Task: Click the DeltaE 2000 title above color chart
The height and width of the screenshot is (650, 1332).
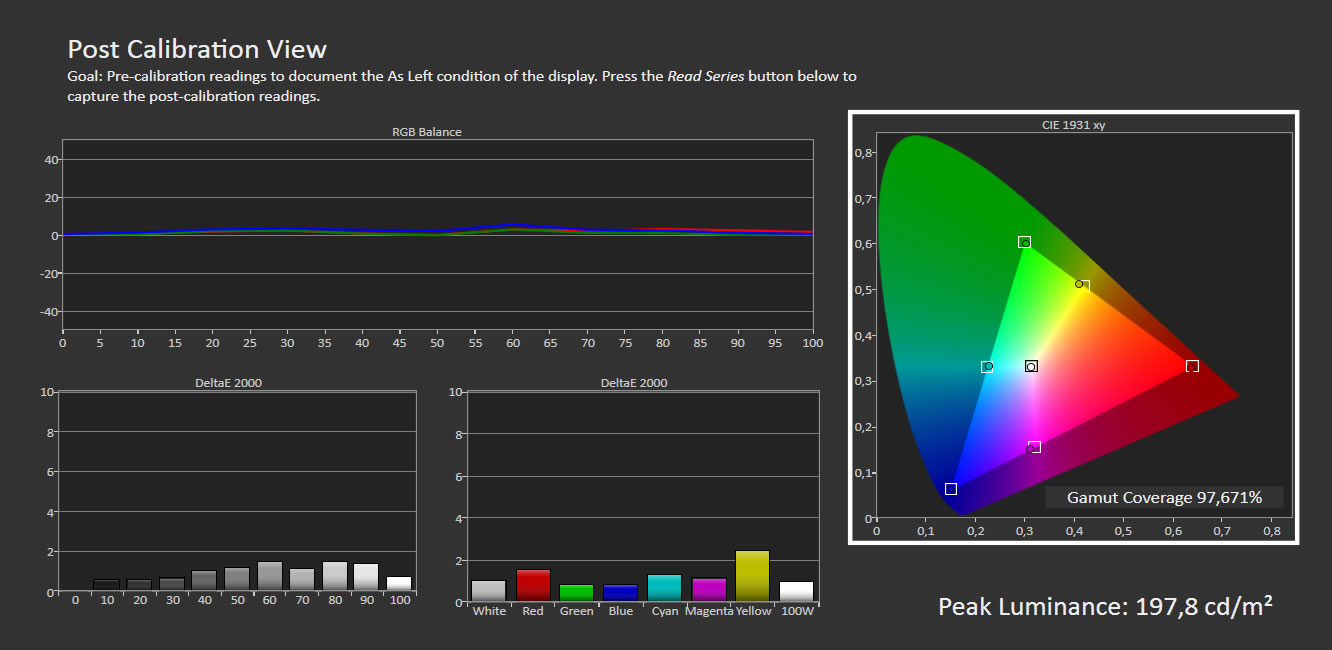Action: pyautogui.click(x=634, y=383)
